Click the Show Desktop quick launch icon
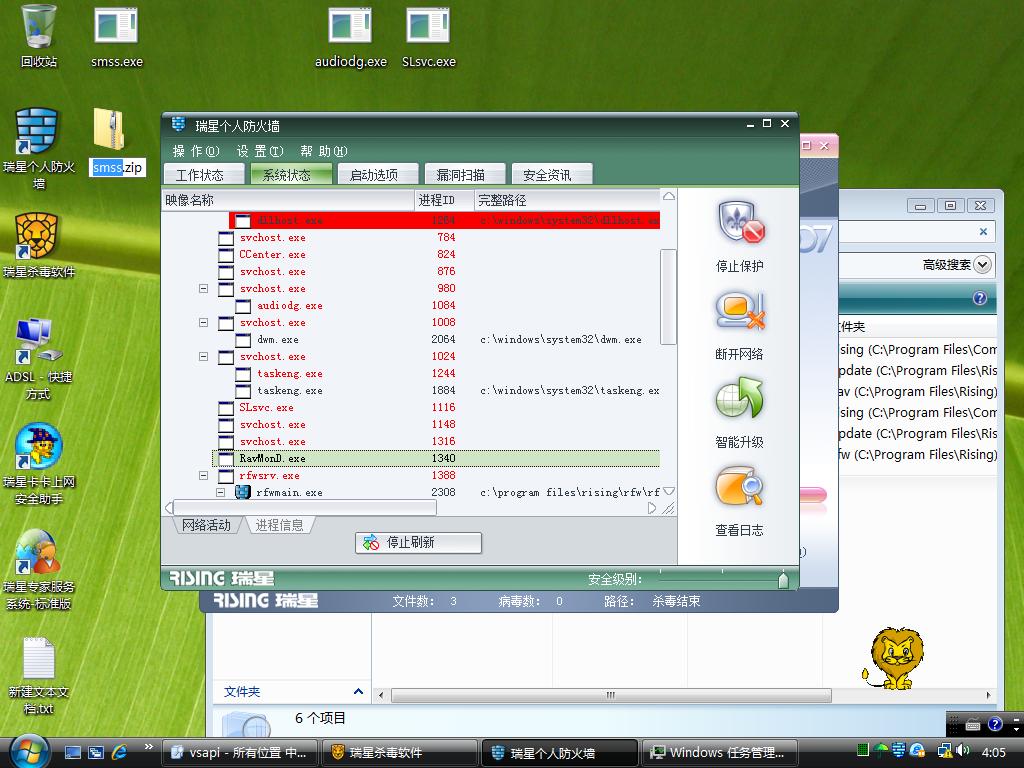The width and height of the screenshot is (1024, 768). click(72, 752)
